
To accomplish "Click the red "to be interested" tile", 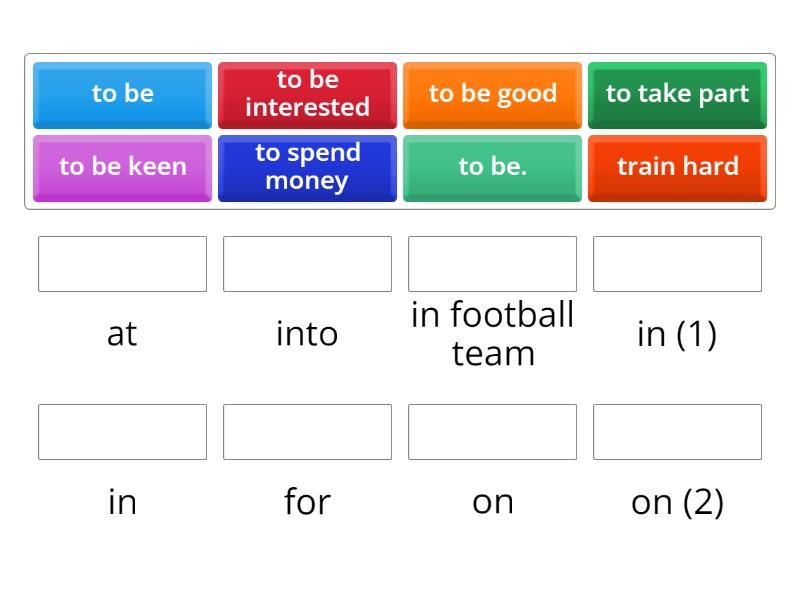I will click(x=307, y=94).
